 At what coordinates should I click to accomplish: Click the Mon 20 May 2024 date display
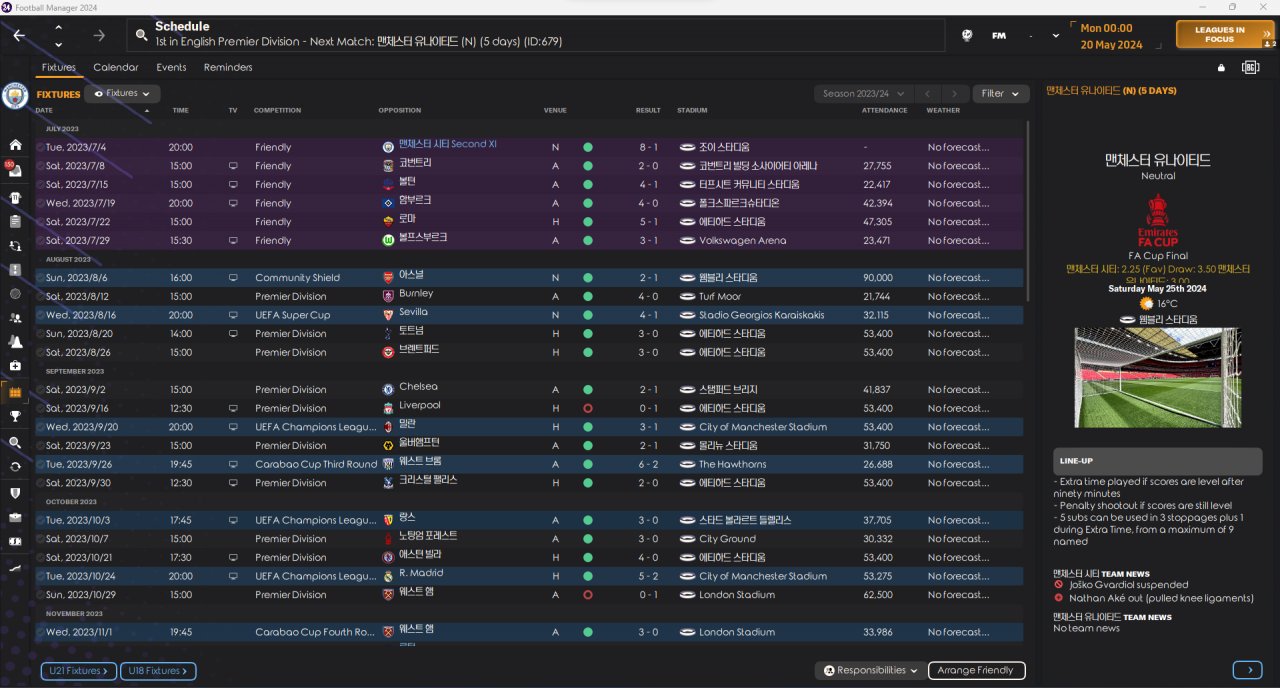point(1111,36)
